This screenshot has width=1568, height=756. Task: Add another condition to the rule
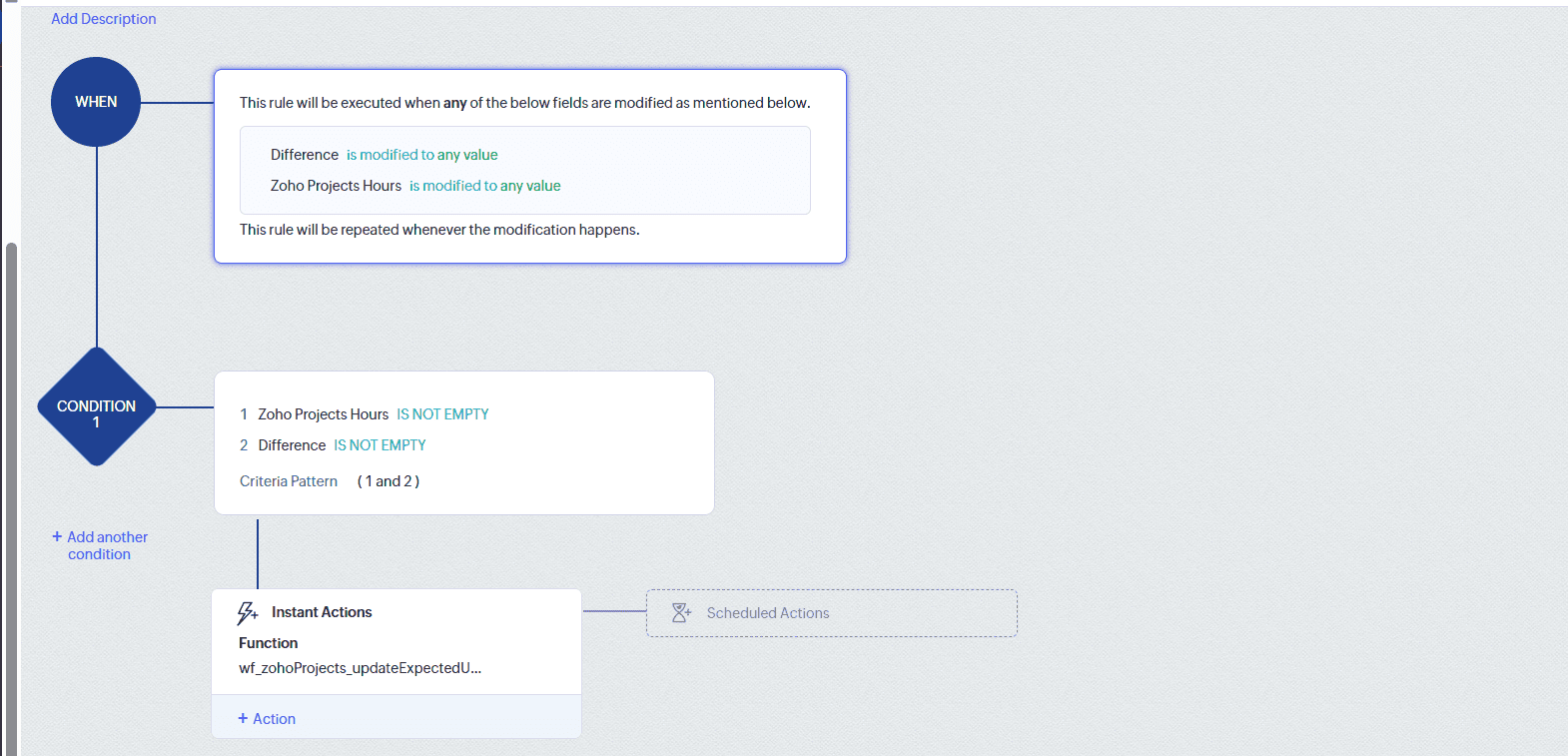pos(106,545)
